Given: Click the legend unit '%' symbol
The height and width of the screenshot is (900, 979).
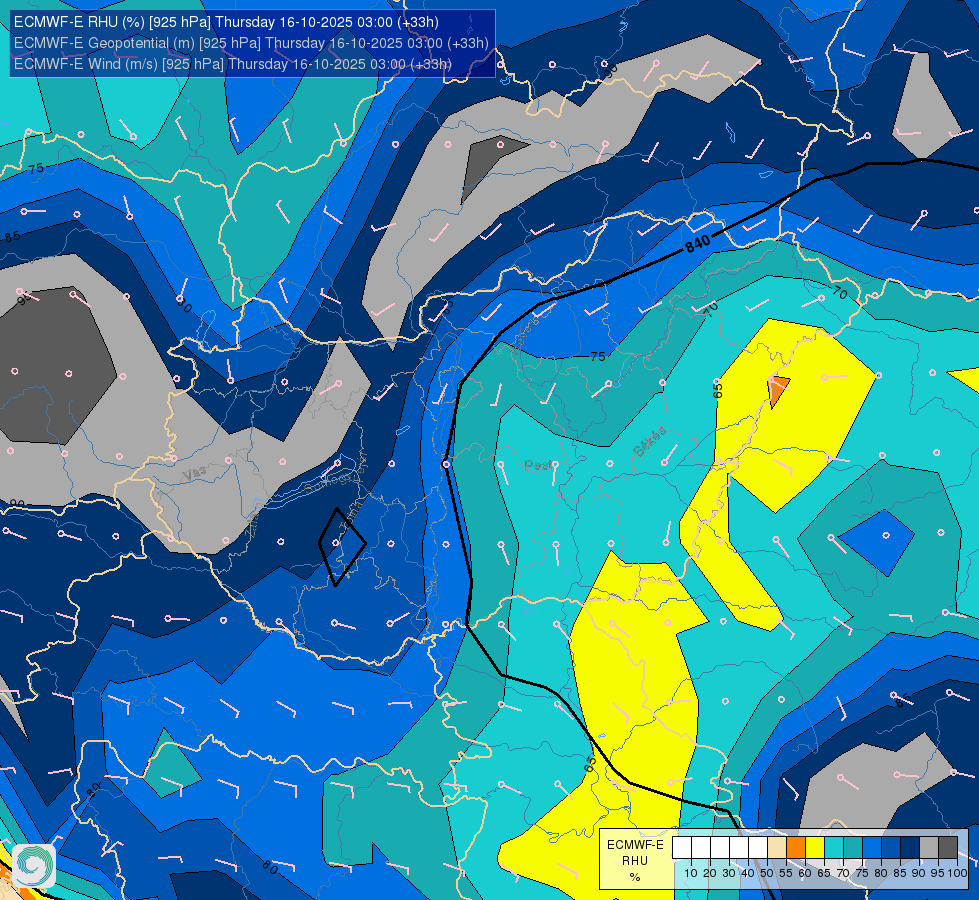Looking at the screenshot, I should (635, 878).
